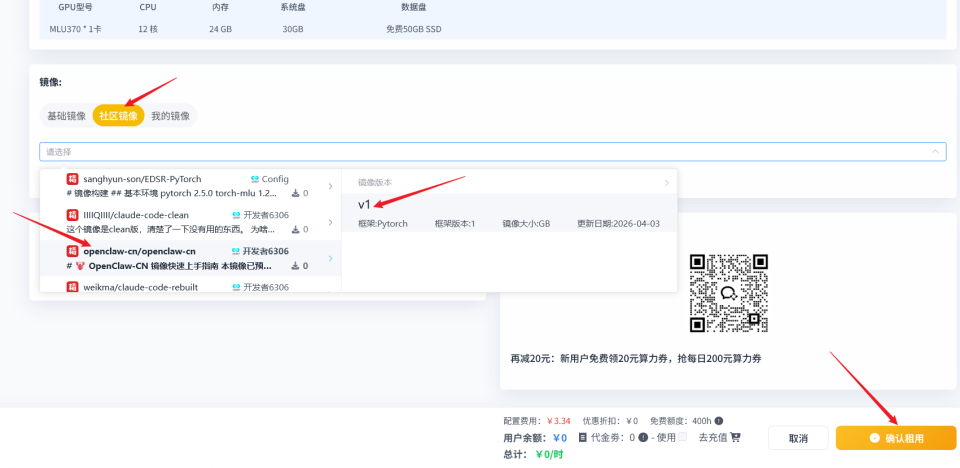Click the MLU370 * 1卡 configuration row

pos(493,29)
